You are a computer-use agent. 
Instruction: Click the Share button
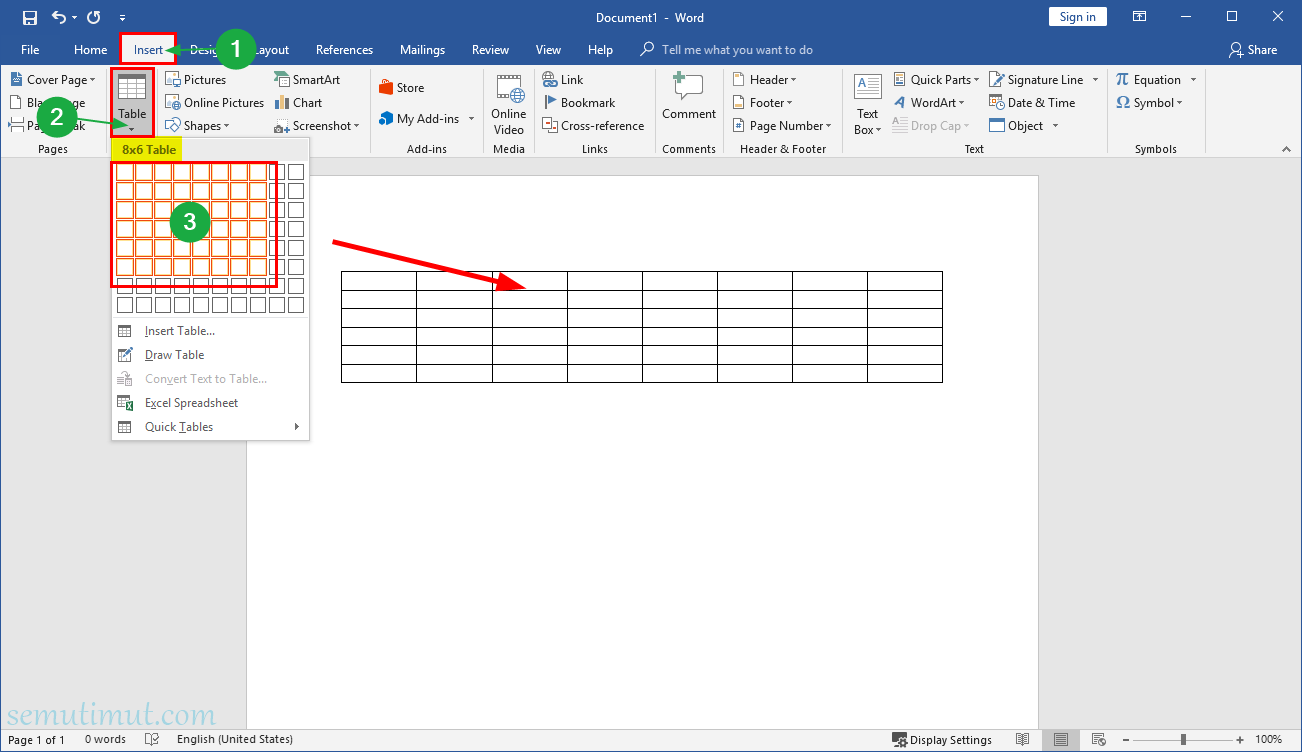[x=1253, y=50]
